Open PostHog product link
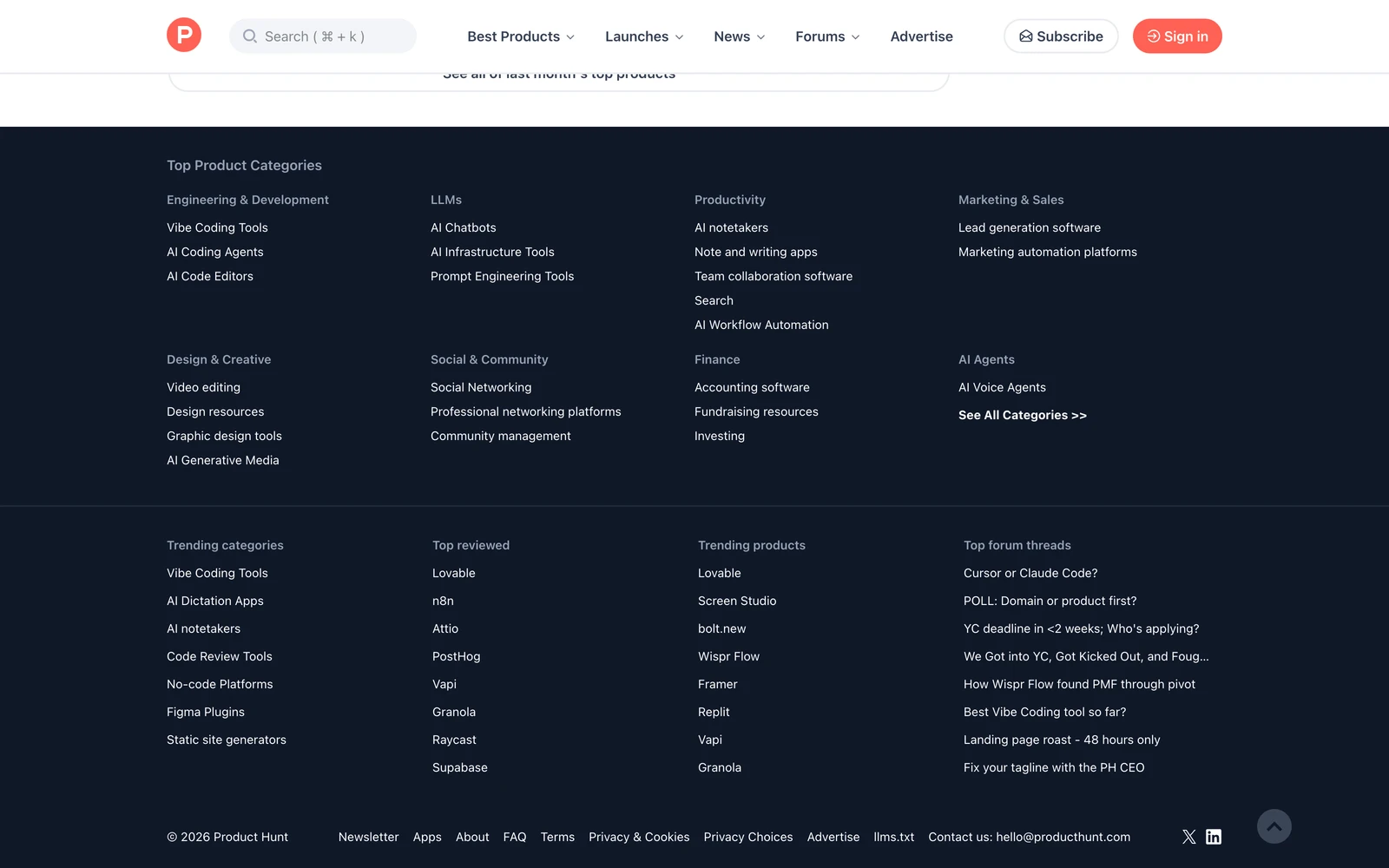This screenshot has height=868, width=1389. coord(457,656)
